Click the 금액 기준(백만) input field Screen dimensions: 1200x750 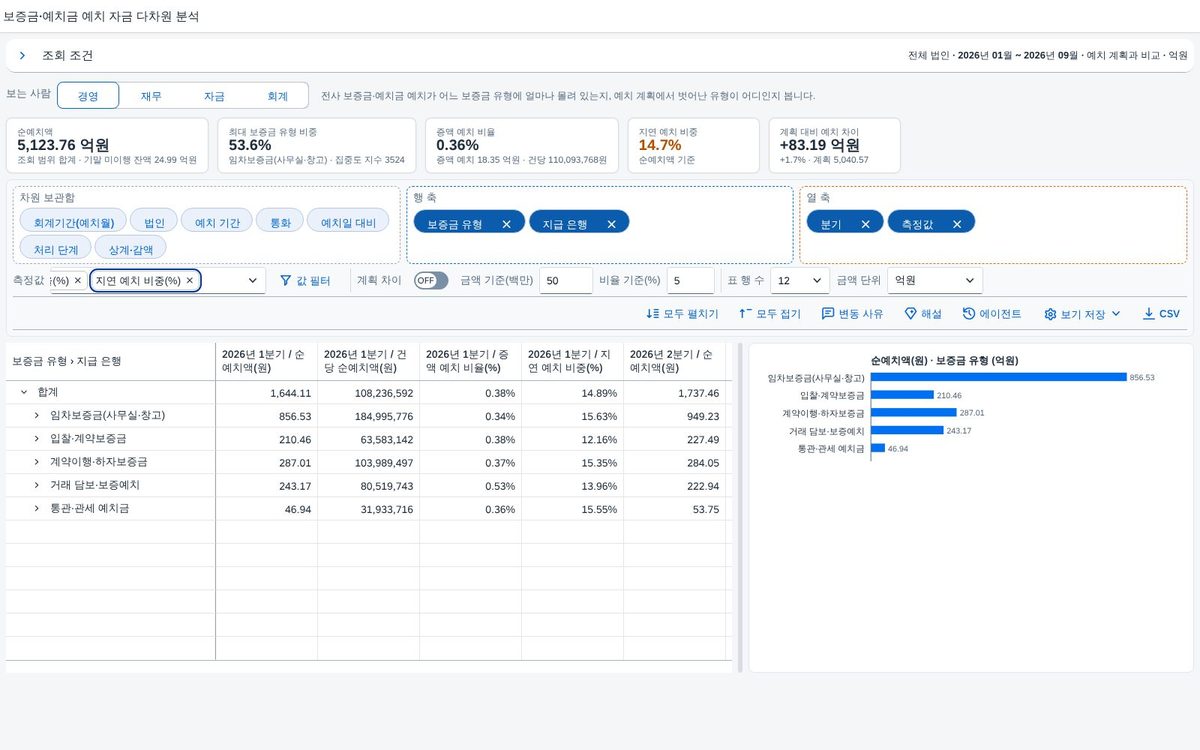[x=566, y=281]
